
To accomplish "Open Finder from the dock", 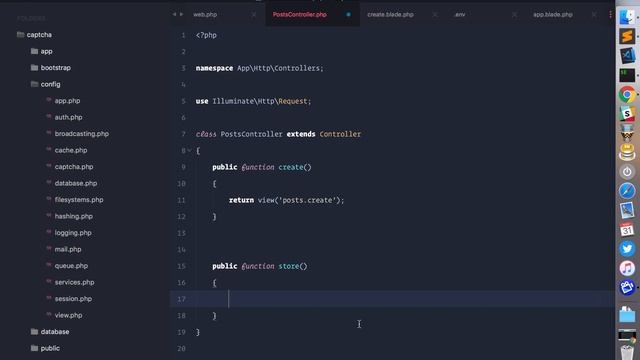I will coord(627,17).
